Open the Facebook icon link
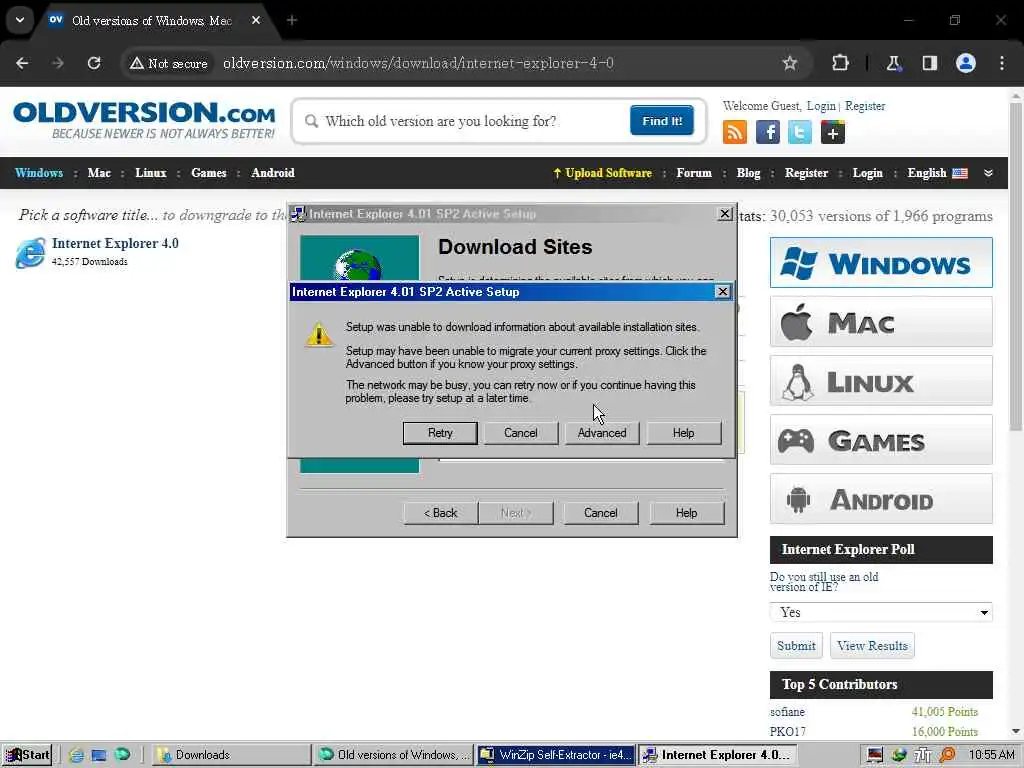The image size is (1024, 768). tap(767, 133)
